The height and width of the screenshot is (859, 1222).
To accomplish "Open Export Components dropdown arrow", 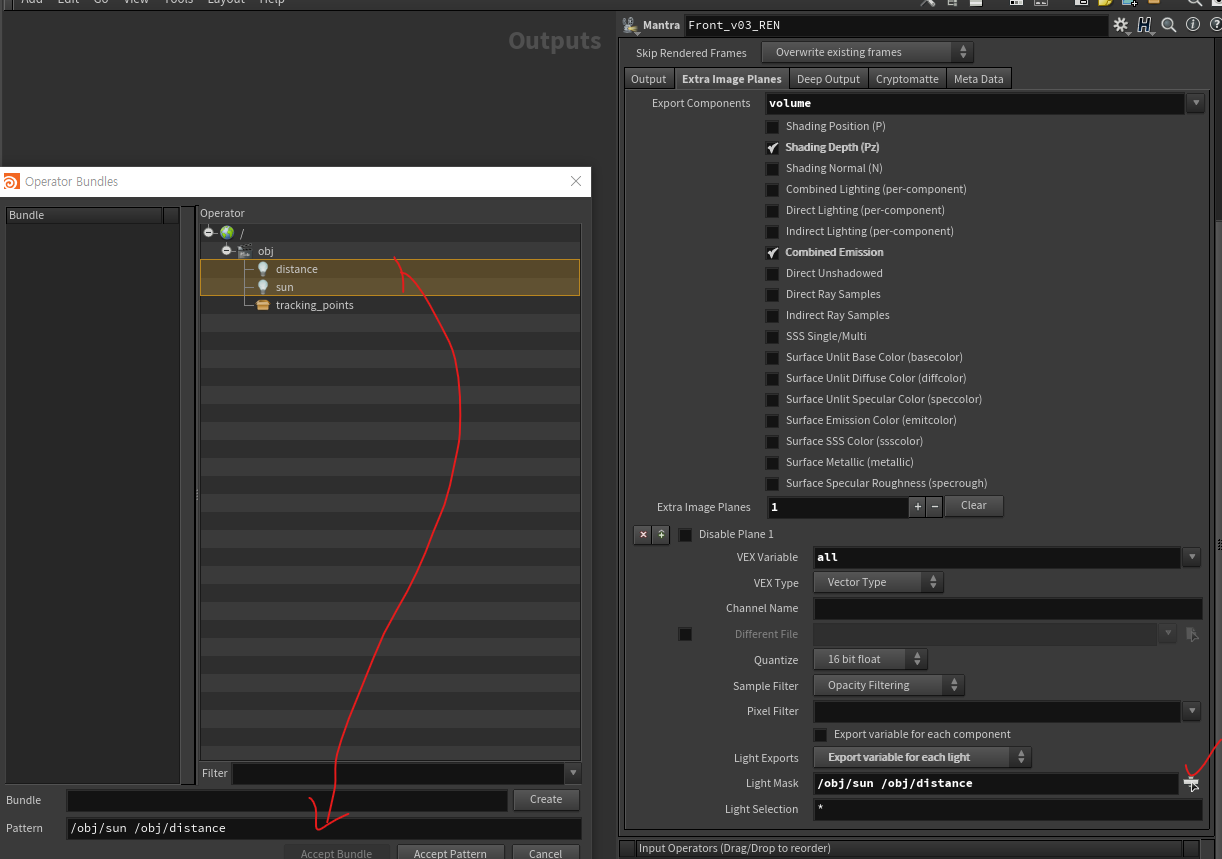I will coord(1194,103).
